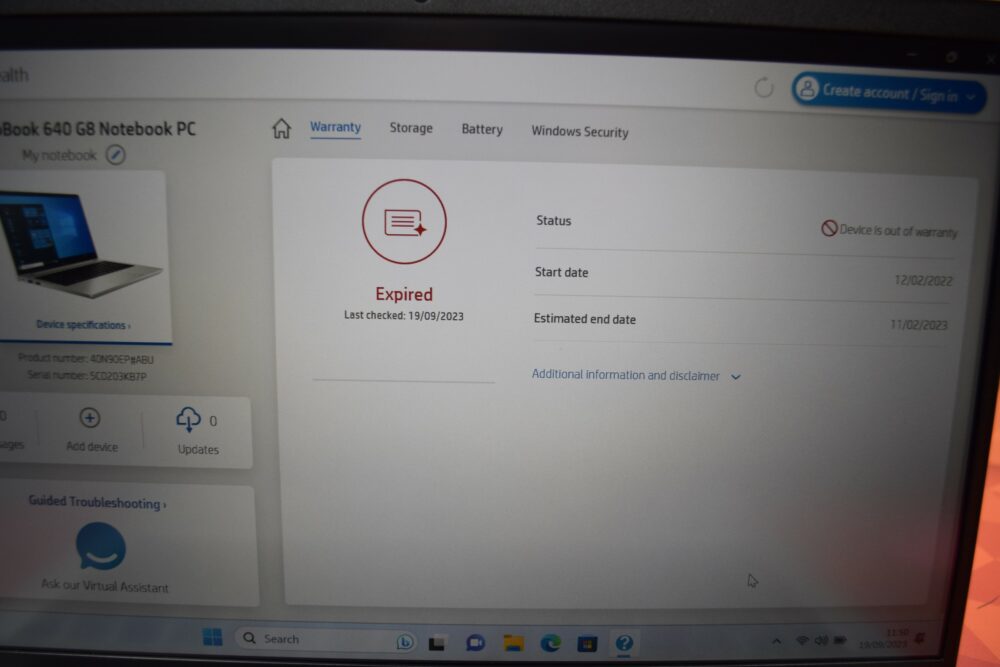Click the refresh icon near sign in
Viewport: 1000px width, 667px height.
763,87
